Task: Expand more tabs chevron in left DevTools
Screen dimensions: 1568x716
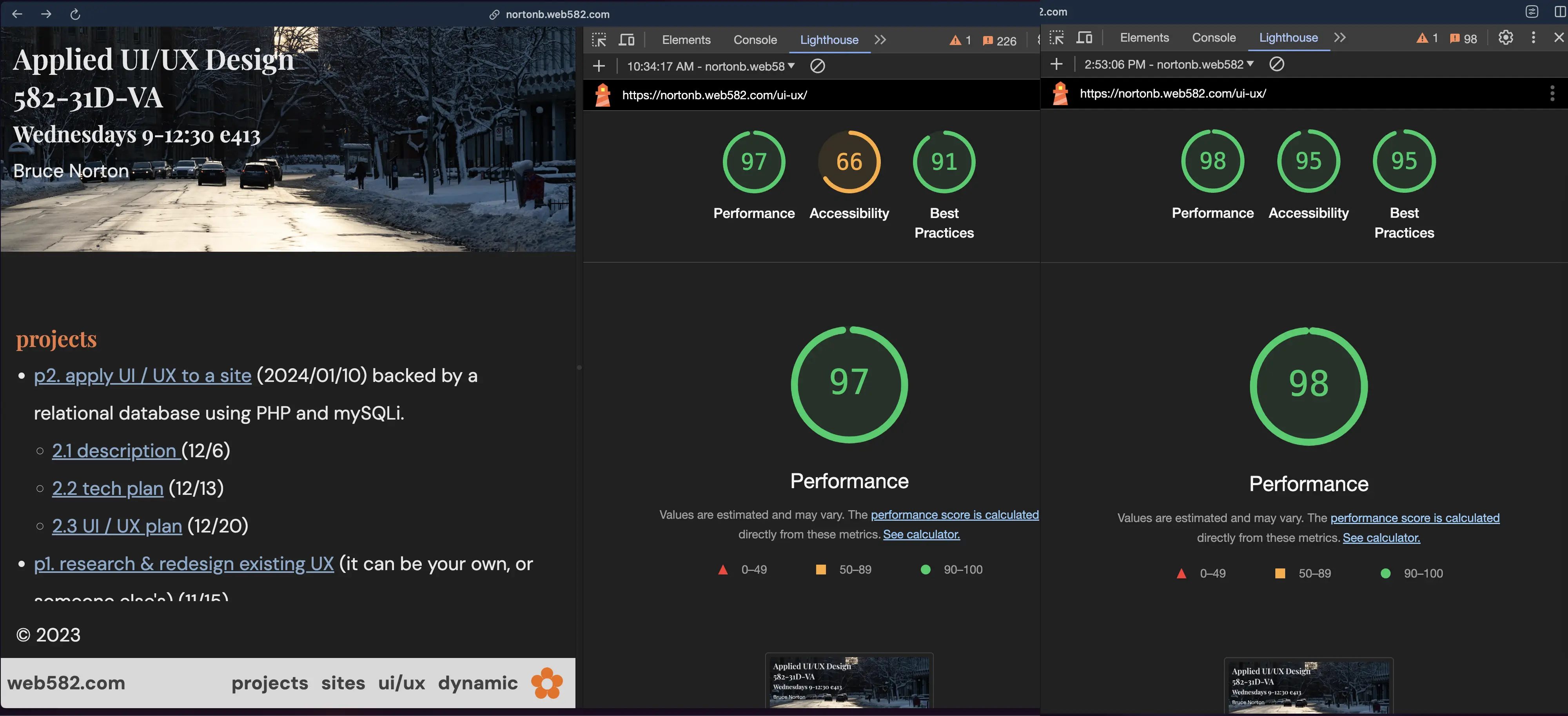Action: point(880,40)
